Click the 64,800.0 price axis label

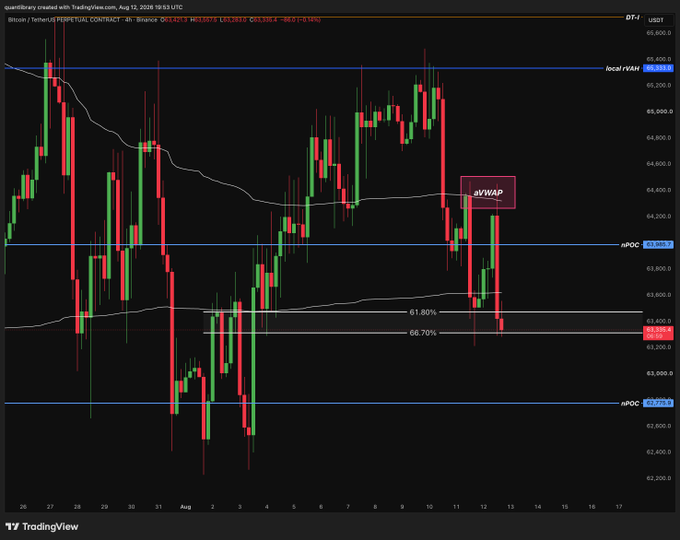(x=658, y=138)
